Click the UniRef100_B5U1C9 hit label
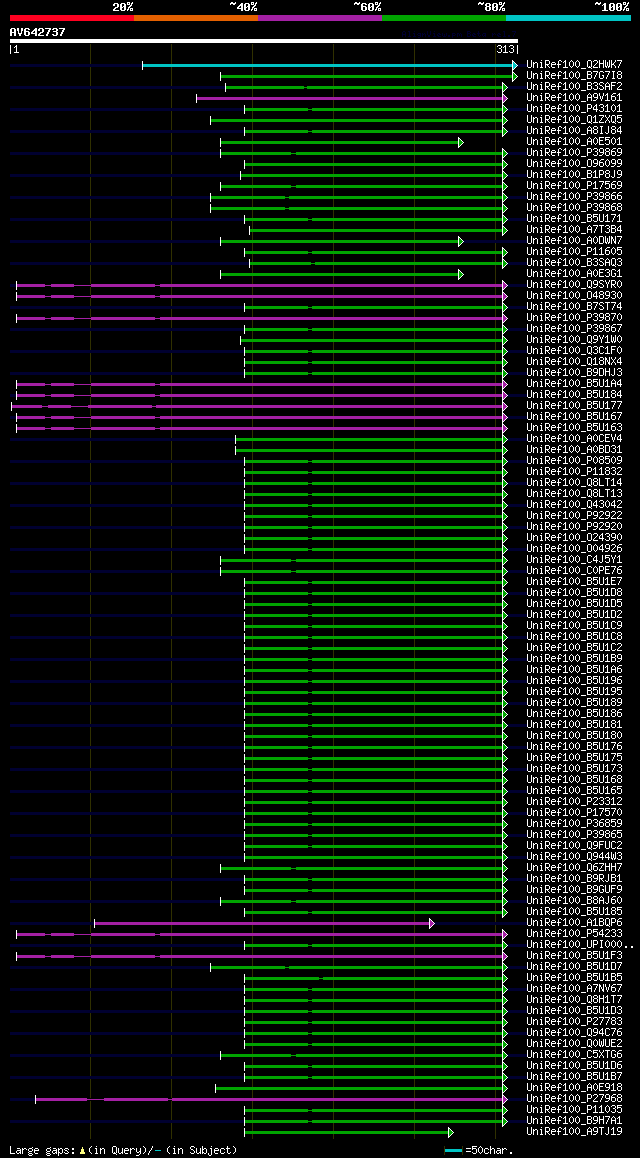Screen dimensions: 640x1158 tap(574, 626)
